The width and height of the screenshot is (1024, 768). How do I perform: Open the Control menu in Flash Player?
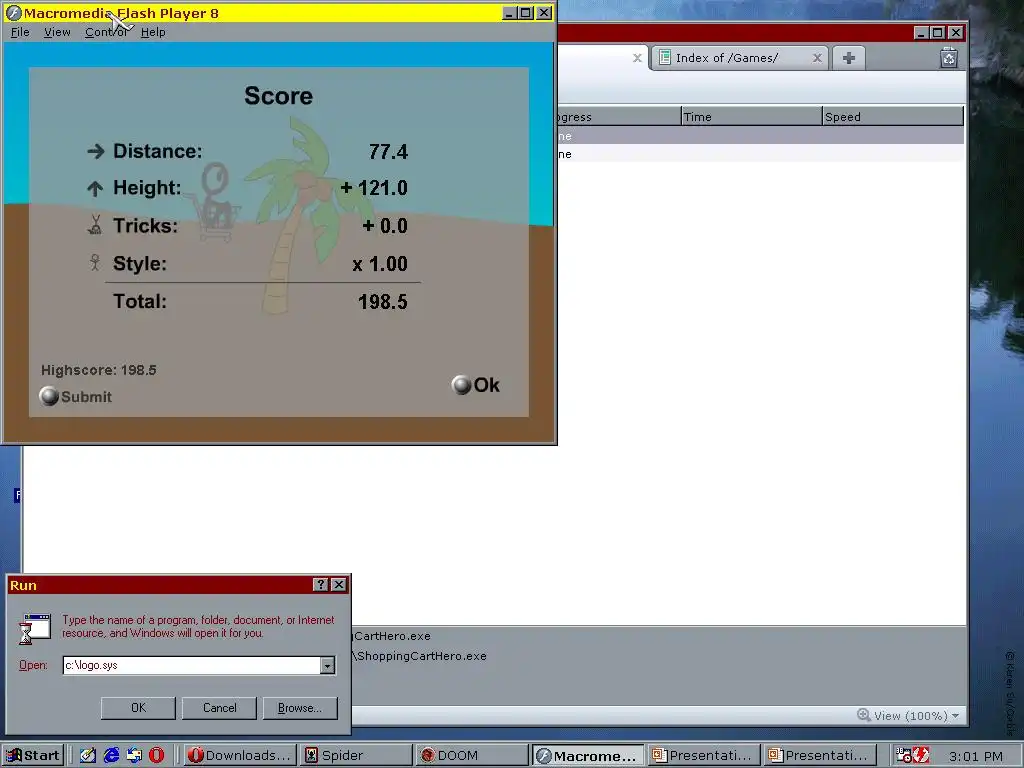tap(106, 32)
